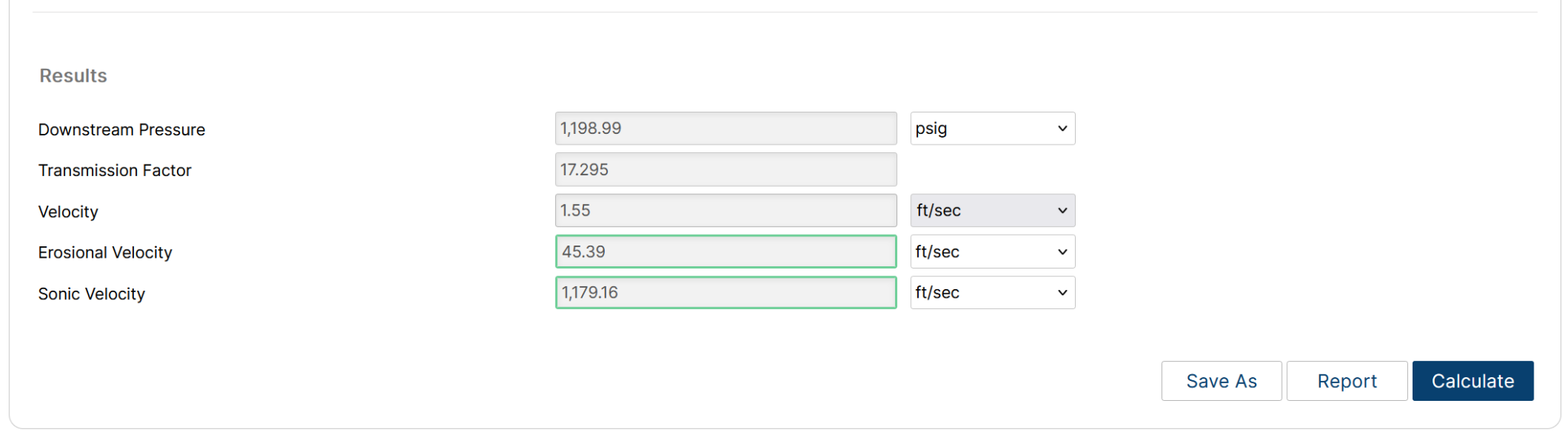Click the Sonic Velocity label

point(92,294)
